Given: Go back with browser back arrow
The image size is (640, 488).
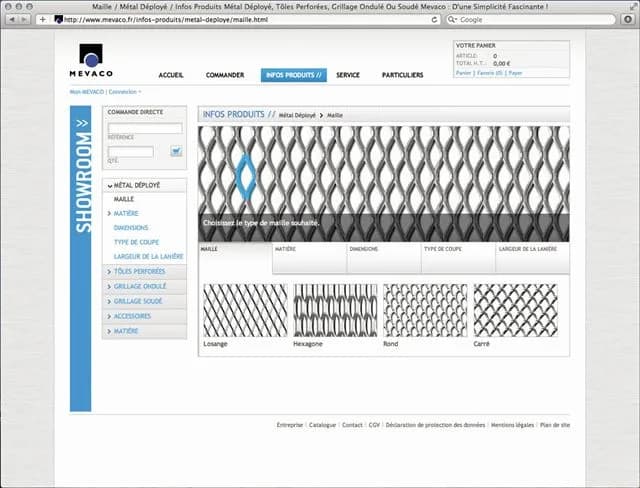Looking at the screenshot, I should coord(12,20).
